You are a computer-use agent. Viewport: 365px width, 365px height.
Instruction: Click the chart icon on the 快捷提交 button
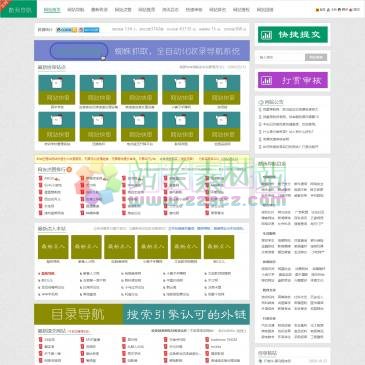click(x=267, y=35)
